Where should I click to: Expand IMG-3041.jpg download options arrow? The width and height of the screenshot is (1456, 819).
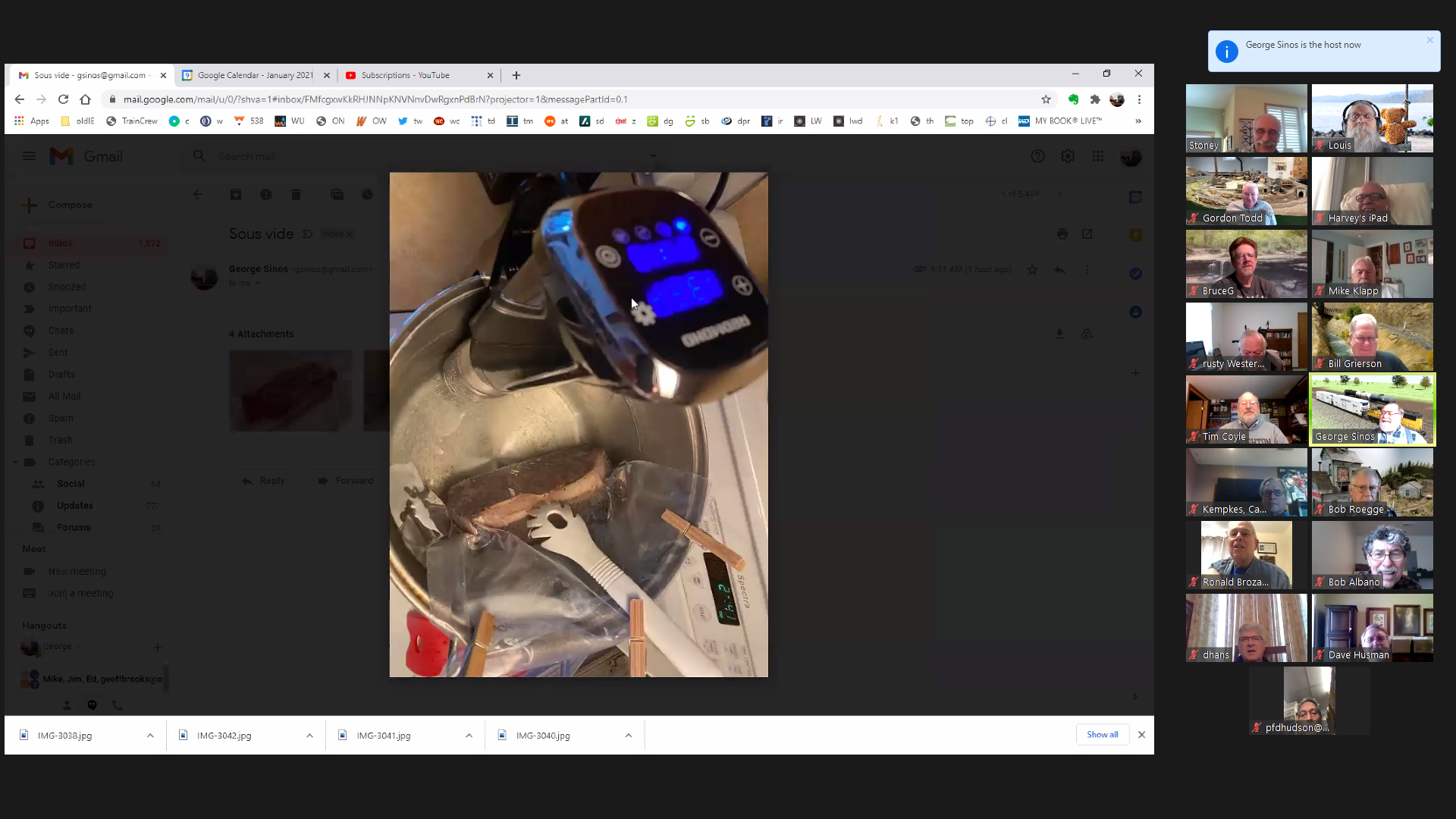pyautogui.click(x=469, y=736)
